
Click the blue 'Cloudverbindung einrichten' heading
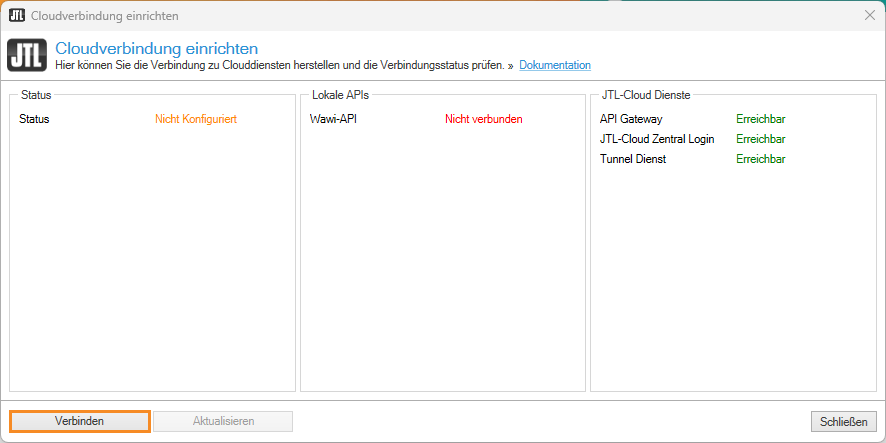[157, 48]
